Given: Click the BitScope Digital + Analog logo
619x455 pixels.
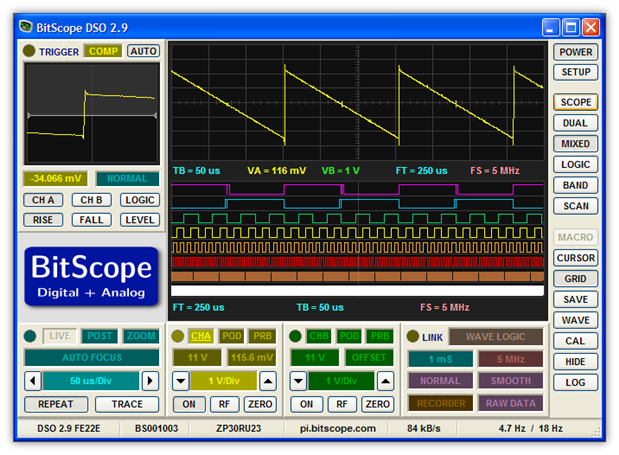Looking at the screenshot, I should click(91, 275).
